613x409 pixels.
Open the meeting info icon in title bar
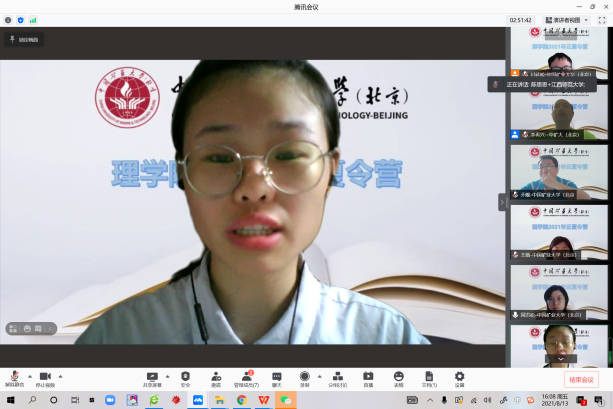(8, 19)
